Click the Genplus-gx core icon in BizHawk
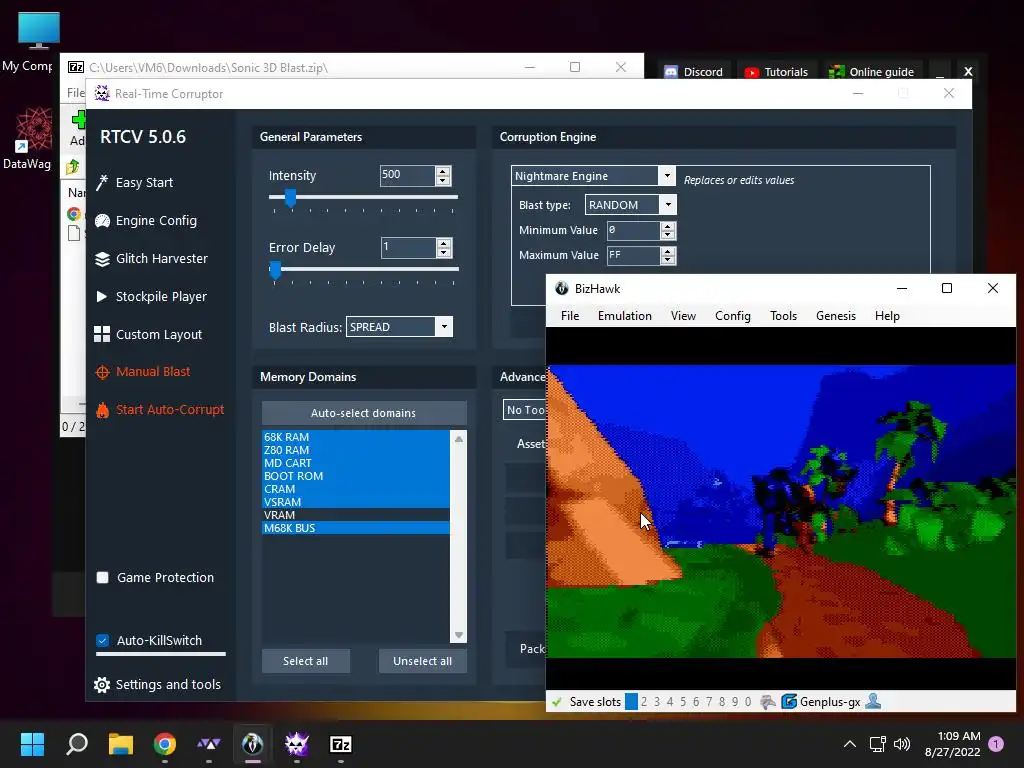 coord(789,701)
